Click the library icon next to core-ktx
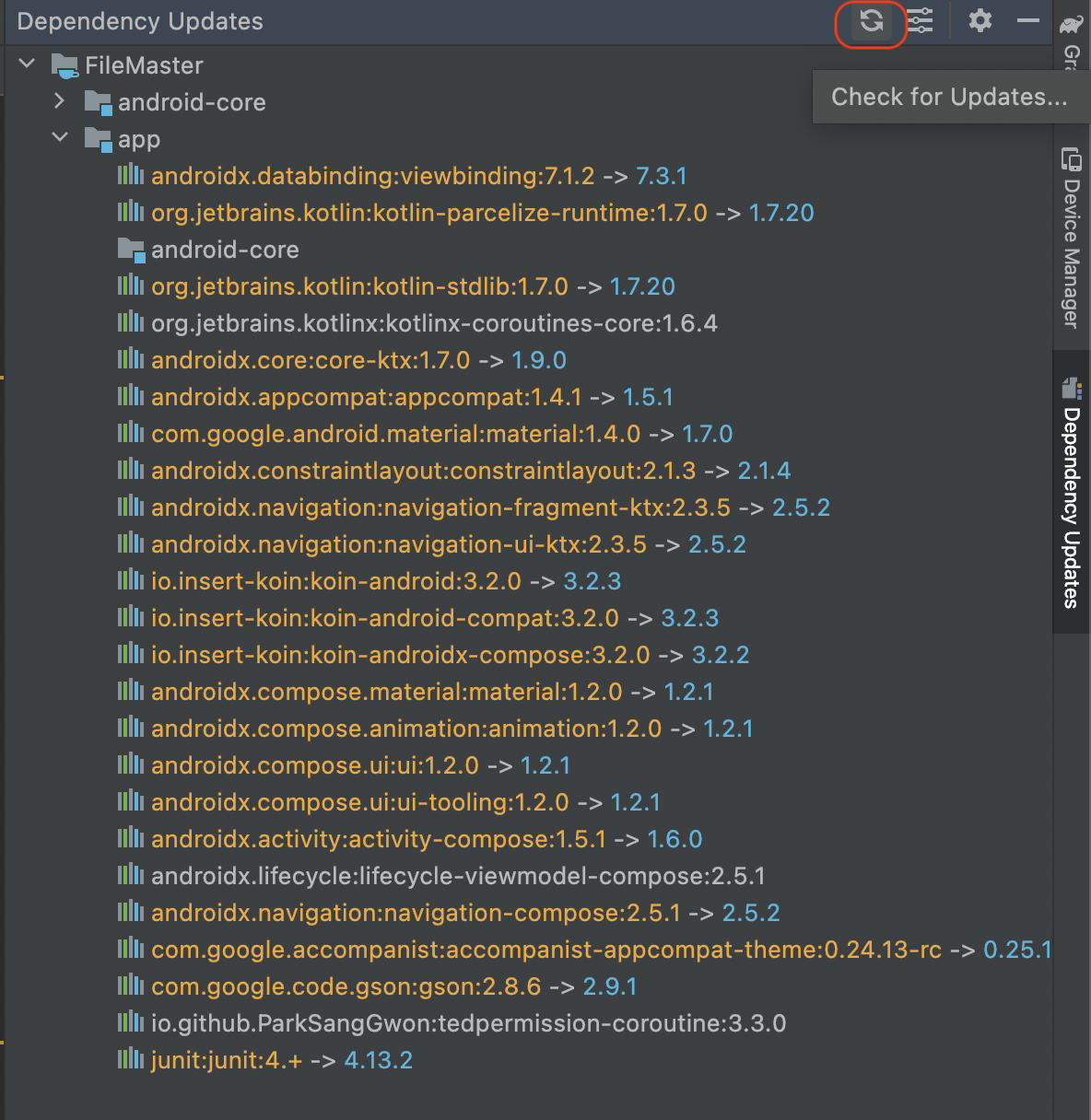The height and width of the screenshot is (1120, 1091). coord(131,359)
